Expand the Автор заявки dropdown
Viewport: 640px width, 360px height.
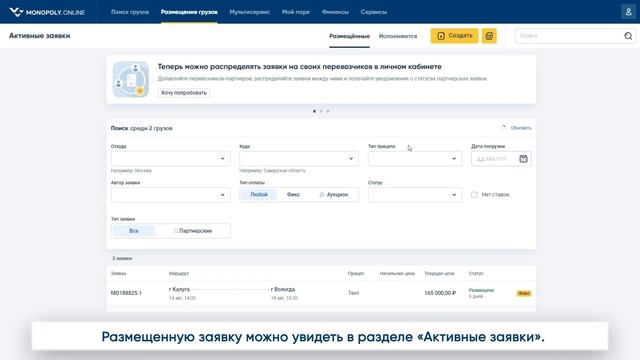pyautogui.click(x=170, y=195)
